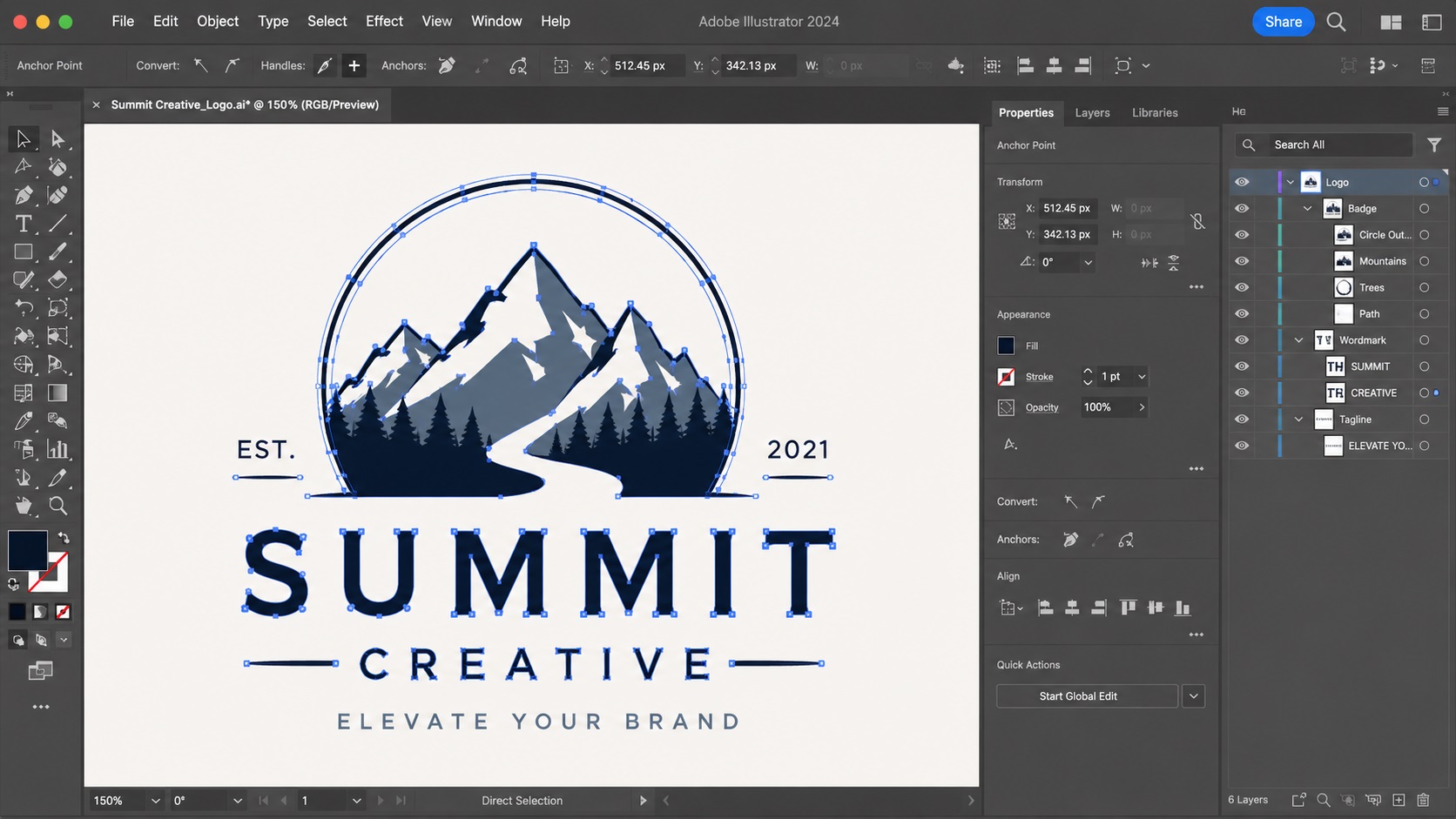Open the Object menu
1456x819 pixels.
coord(218,21)
